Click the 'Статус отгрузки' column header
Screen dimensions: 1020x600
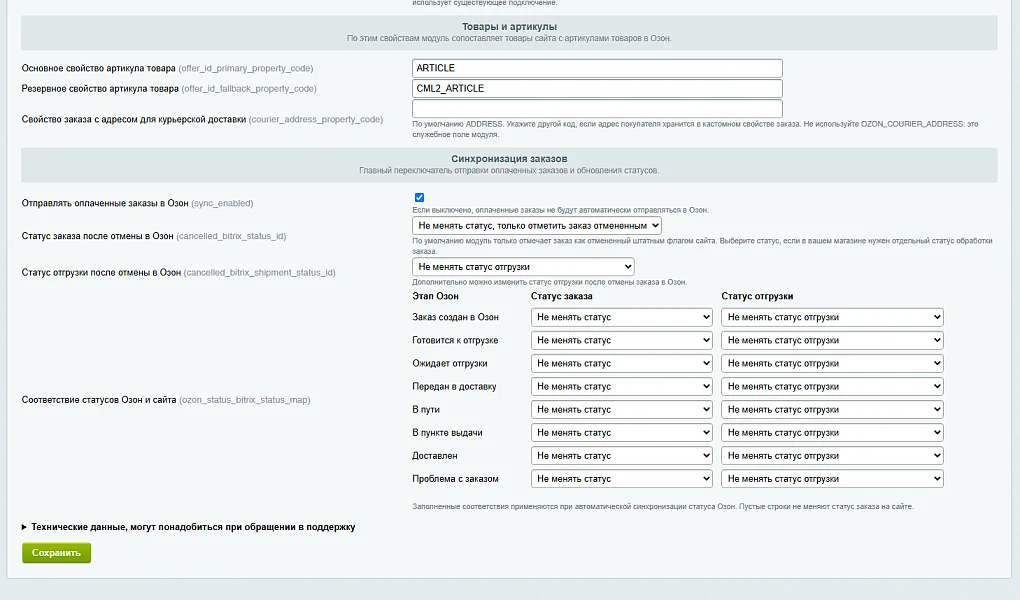click(x=757, y=296)
